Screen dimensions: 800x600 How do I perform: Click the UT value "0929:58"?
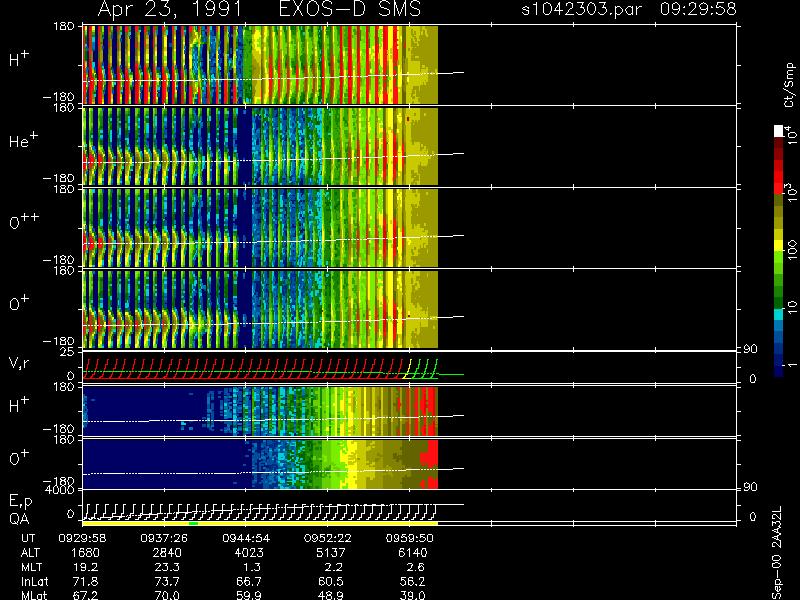click(x=82, y=538)
